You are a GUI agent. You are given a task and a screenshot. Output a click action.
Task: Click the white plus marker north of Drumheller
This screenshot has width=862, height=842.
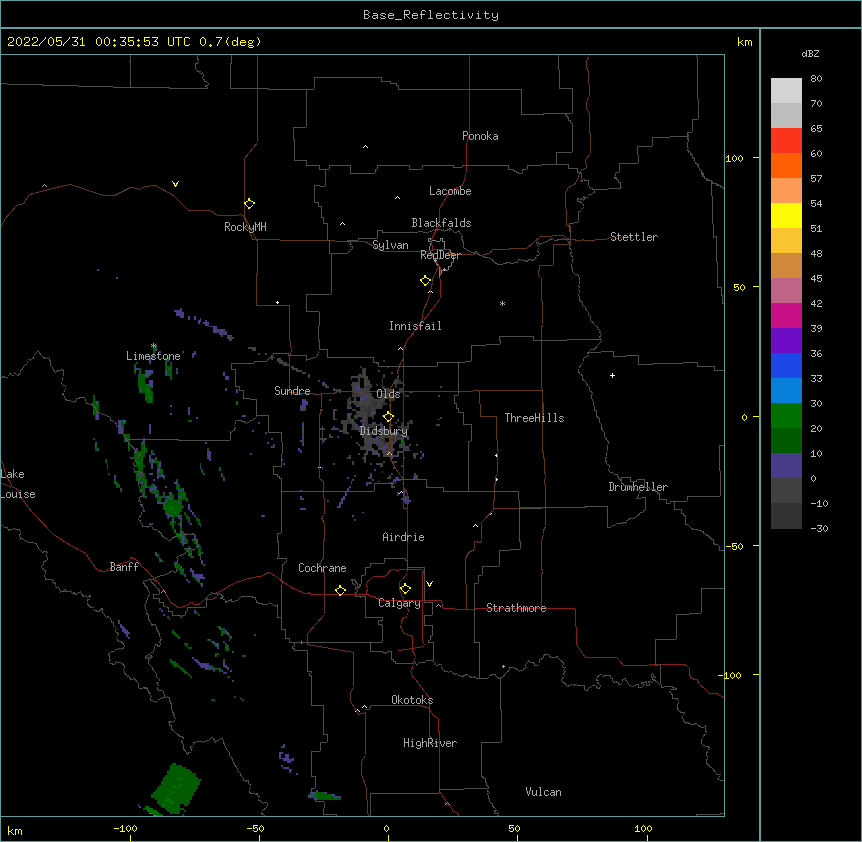click(x=612, y=375)
